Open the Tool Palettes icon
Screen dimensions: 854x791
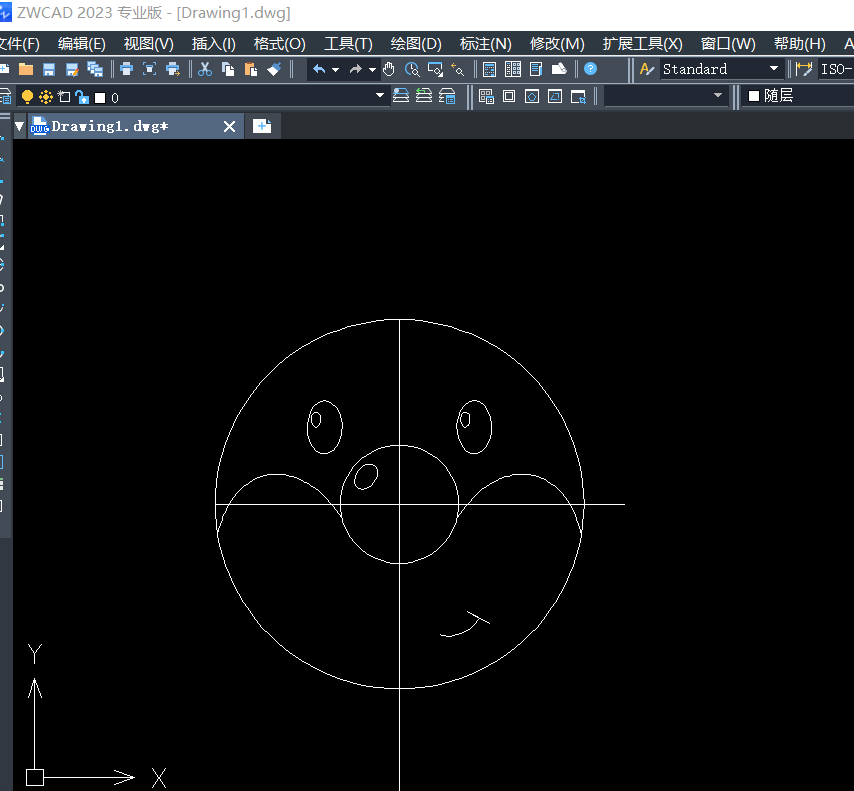536,69
